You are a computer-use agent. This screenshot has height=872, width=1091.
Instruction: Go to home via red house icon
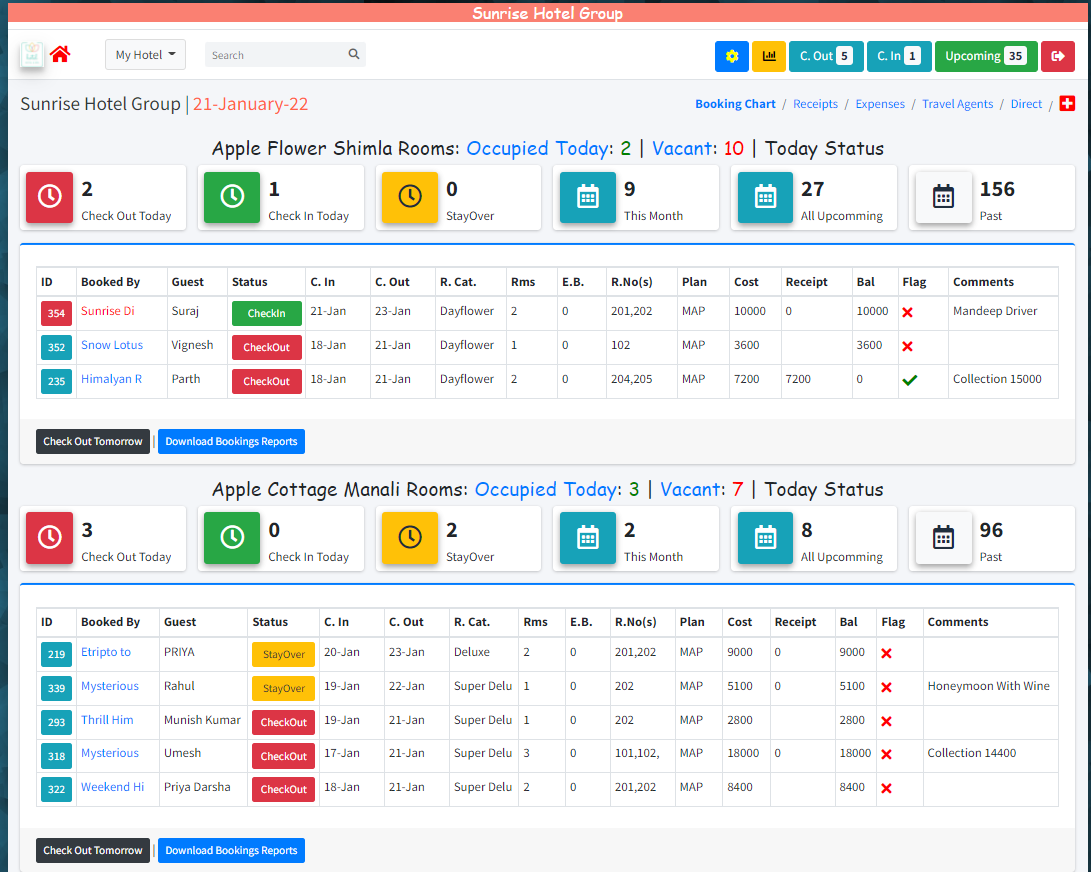tap(60, 54)
